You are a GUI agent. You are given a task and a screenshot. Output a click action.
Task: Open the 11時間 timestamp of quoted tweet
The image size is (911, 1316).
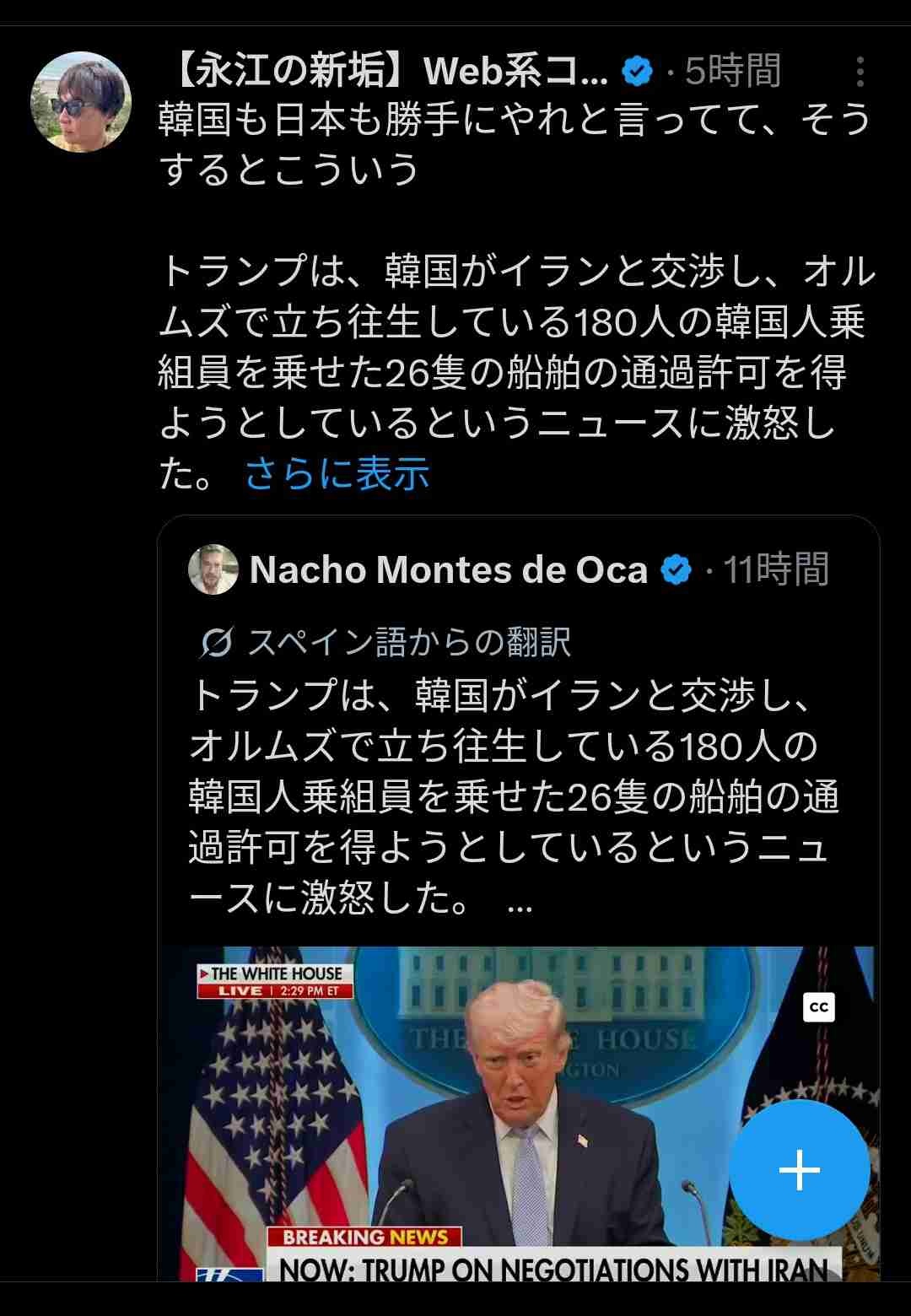776,570
